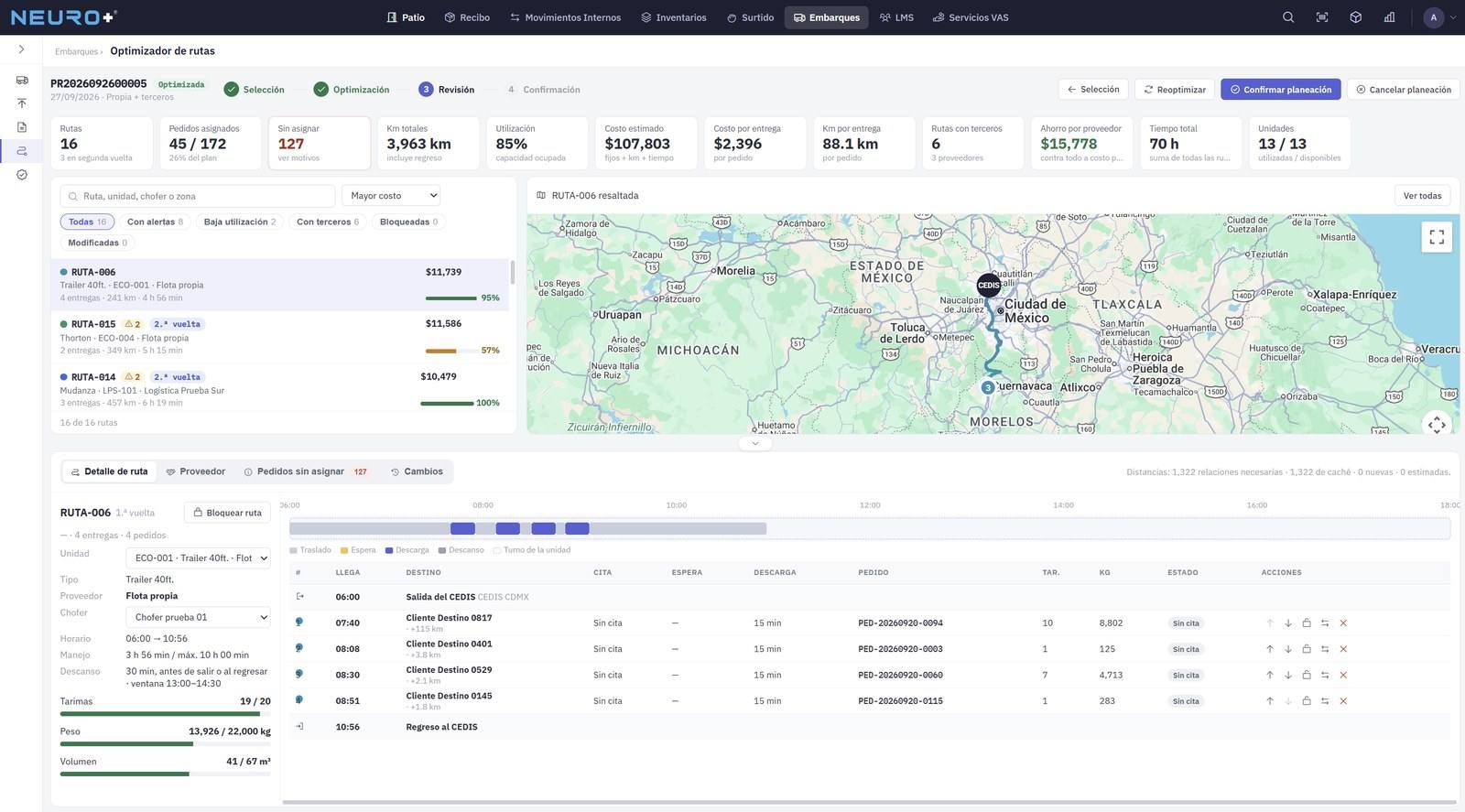
Task: Open the Chofer prueba 01 dropdown
Action: click(198, 617)
